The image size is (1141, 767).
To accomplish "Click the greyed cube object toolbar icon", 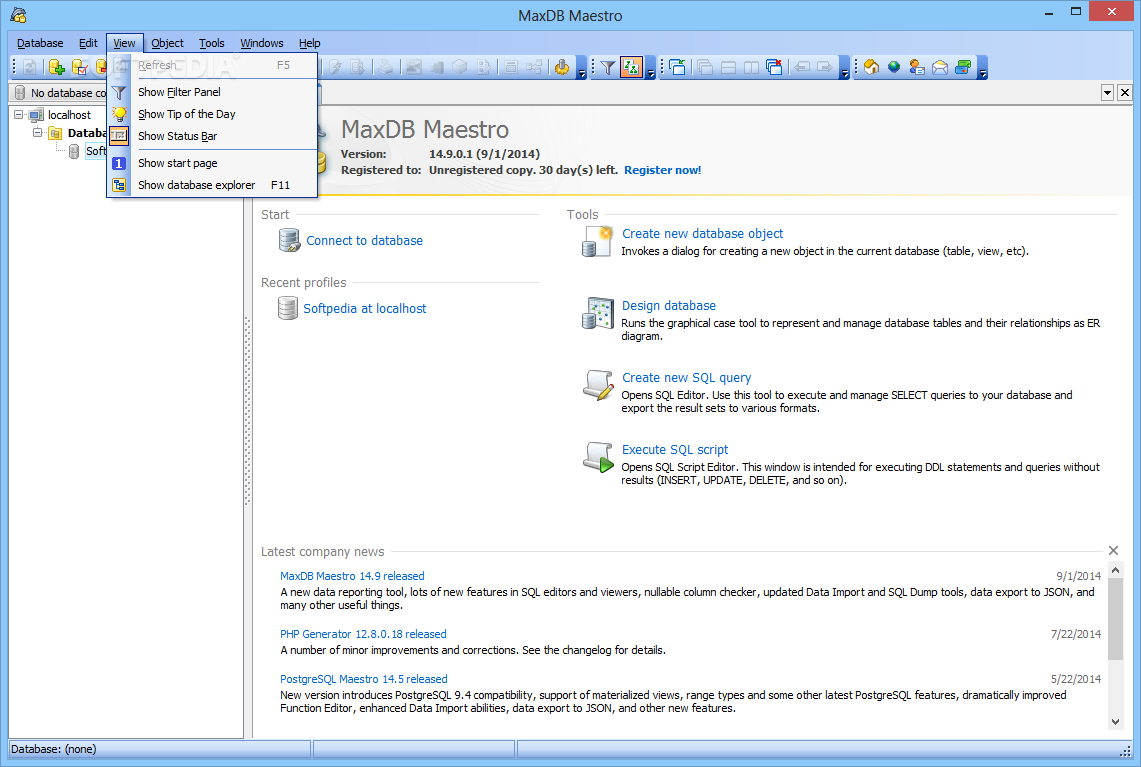I will pos(460,68).
